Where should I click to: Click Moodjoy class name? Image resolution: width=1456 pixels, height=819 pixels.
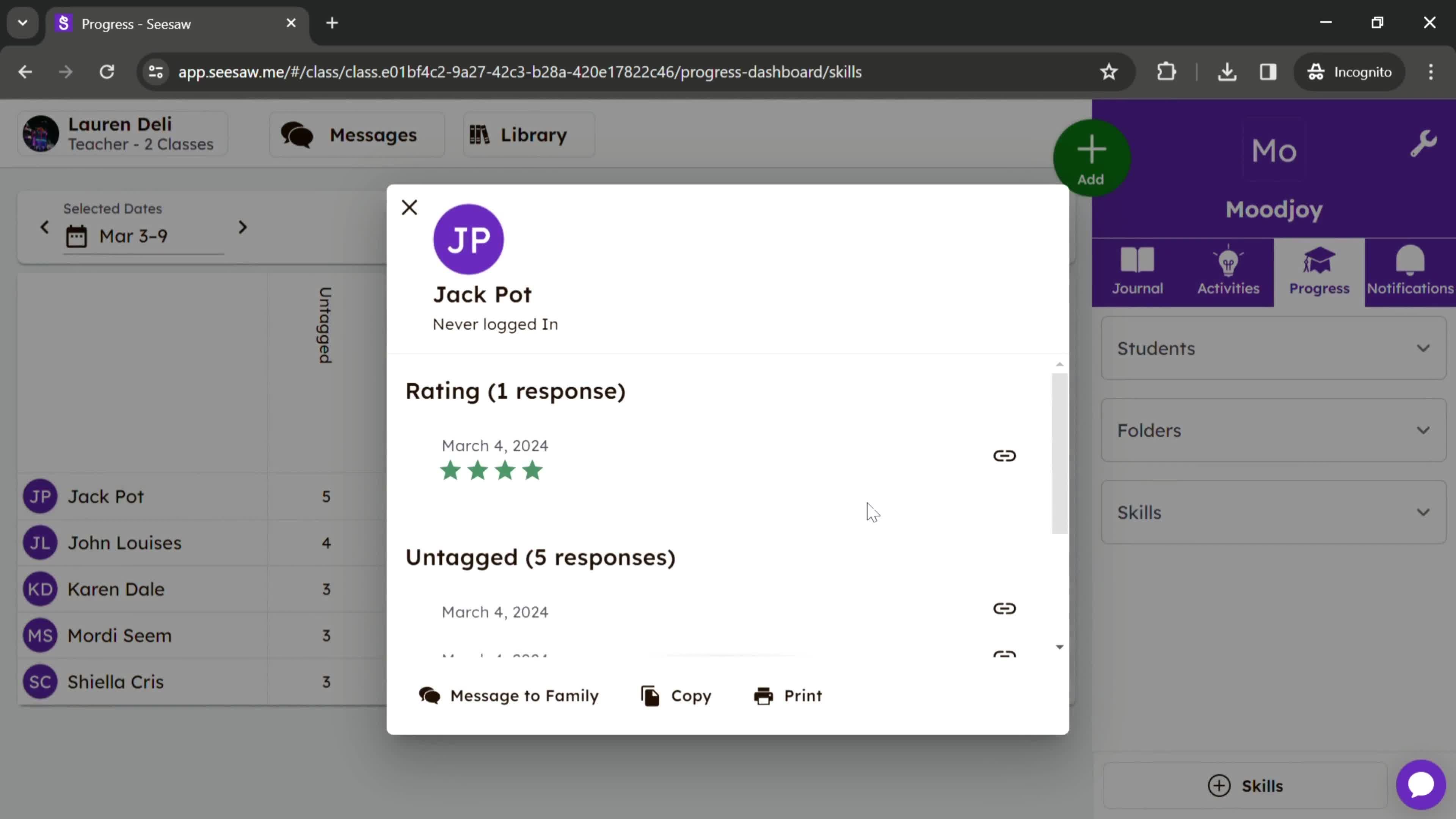click(1274, 209)
